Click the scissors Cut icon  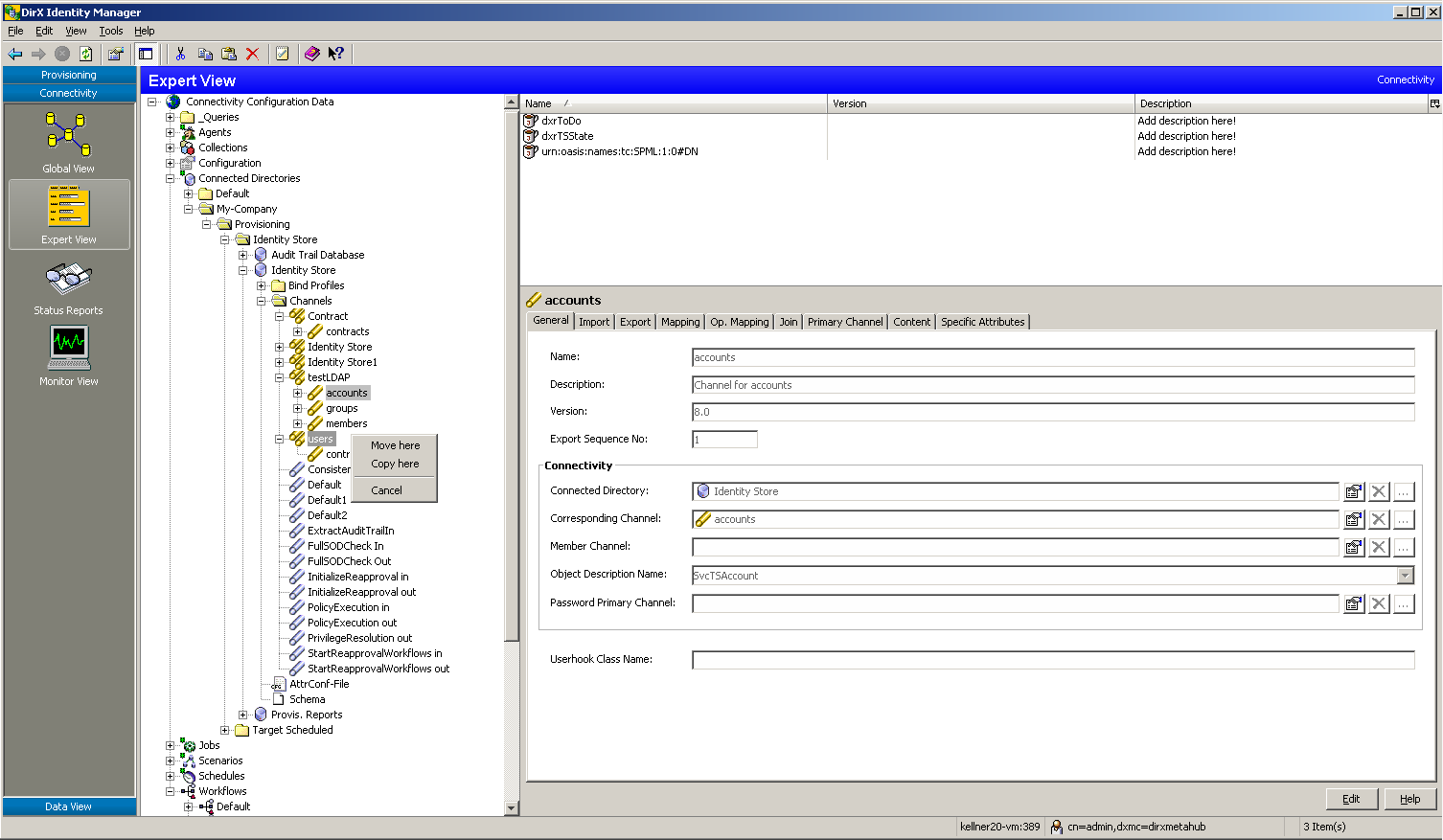(180, 54)
